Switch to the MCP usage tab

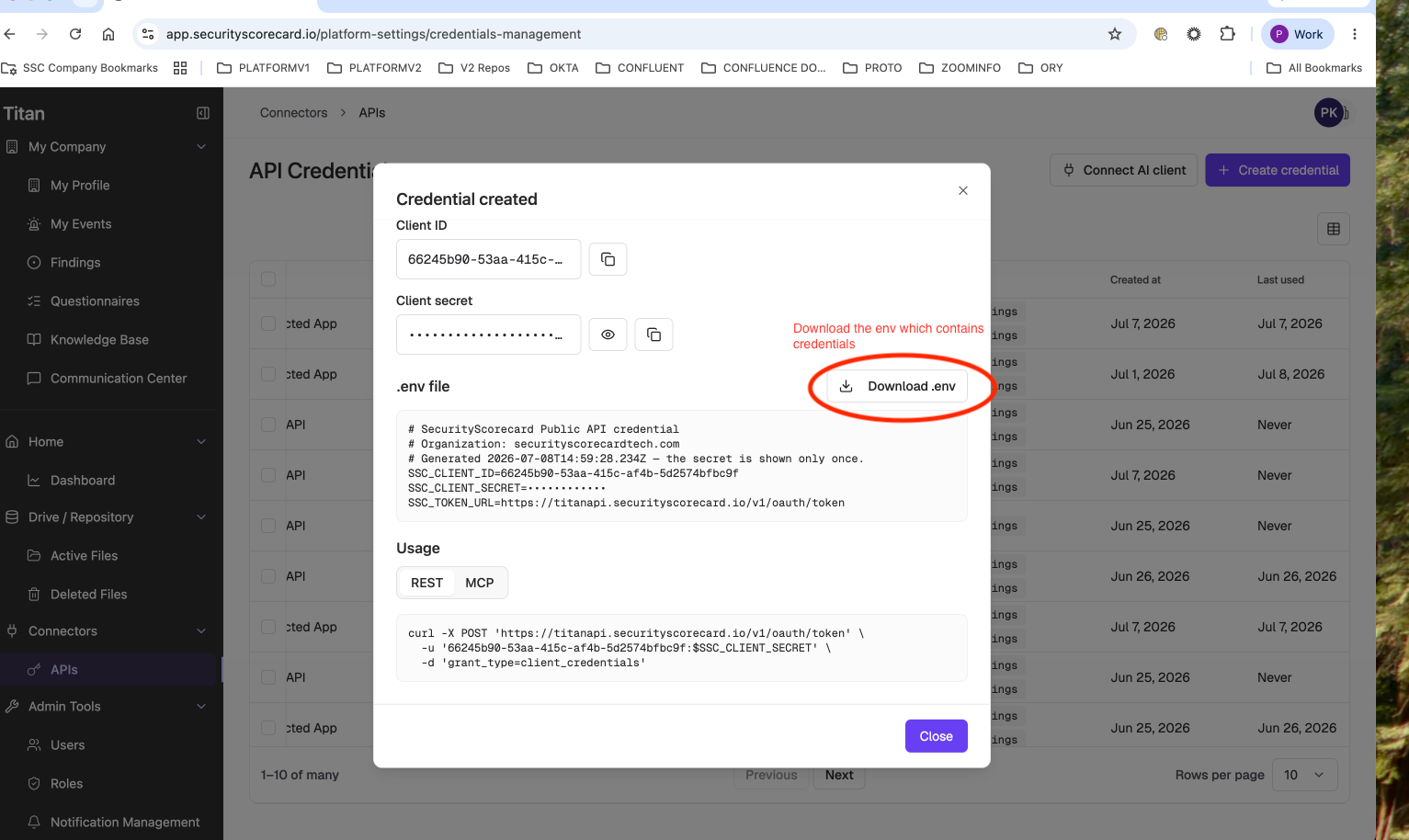480,583
